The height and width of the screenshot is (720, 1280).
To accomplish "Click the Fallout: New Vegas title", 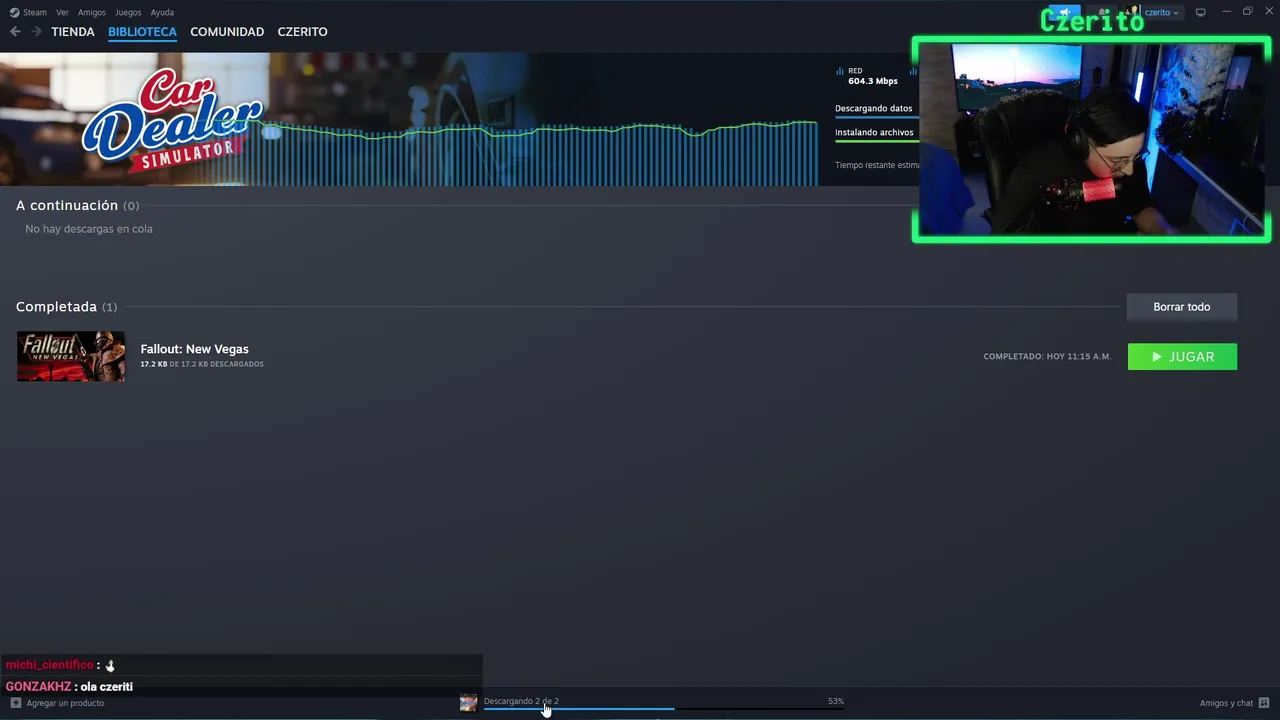I will pyautogui.click(x=194, y=349).
